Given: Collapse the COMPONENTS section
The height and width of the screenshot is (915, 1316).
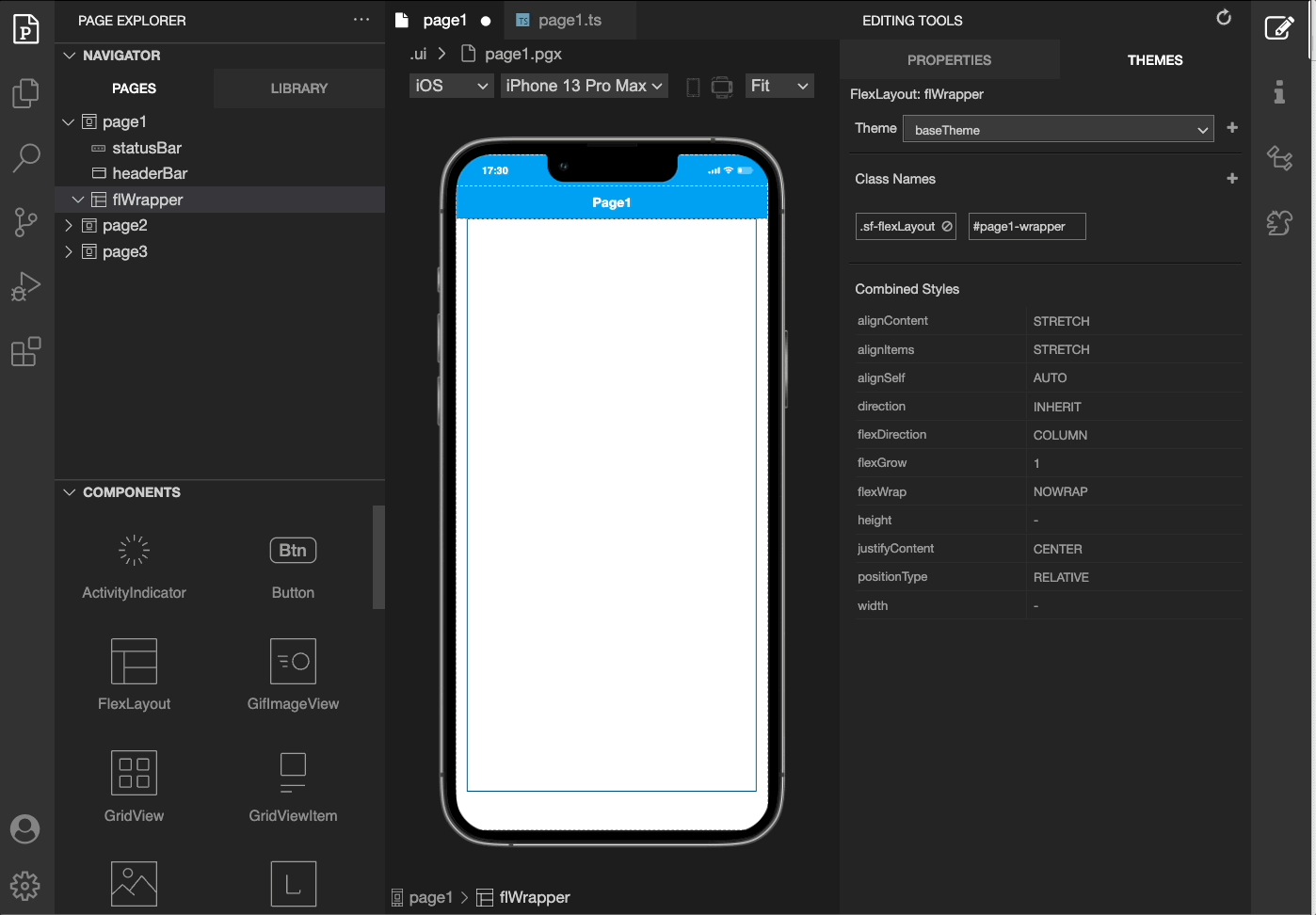Looking at the screenshot, I should tap(69, 492).
